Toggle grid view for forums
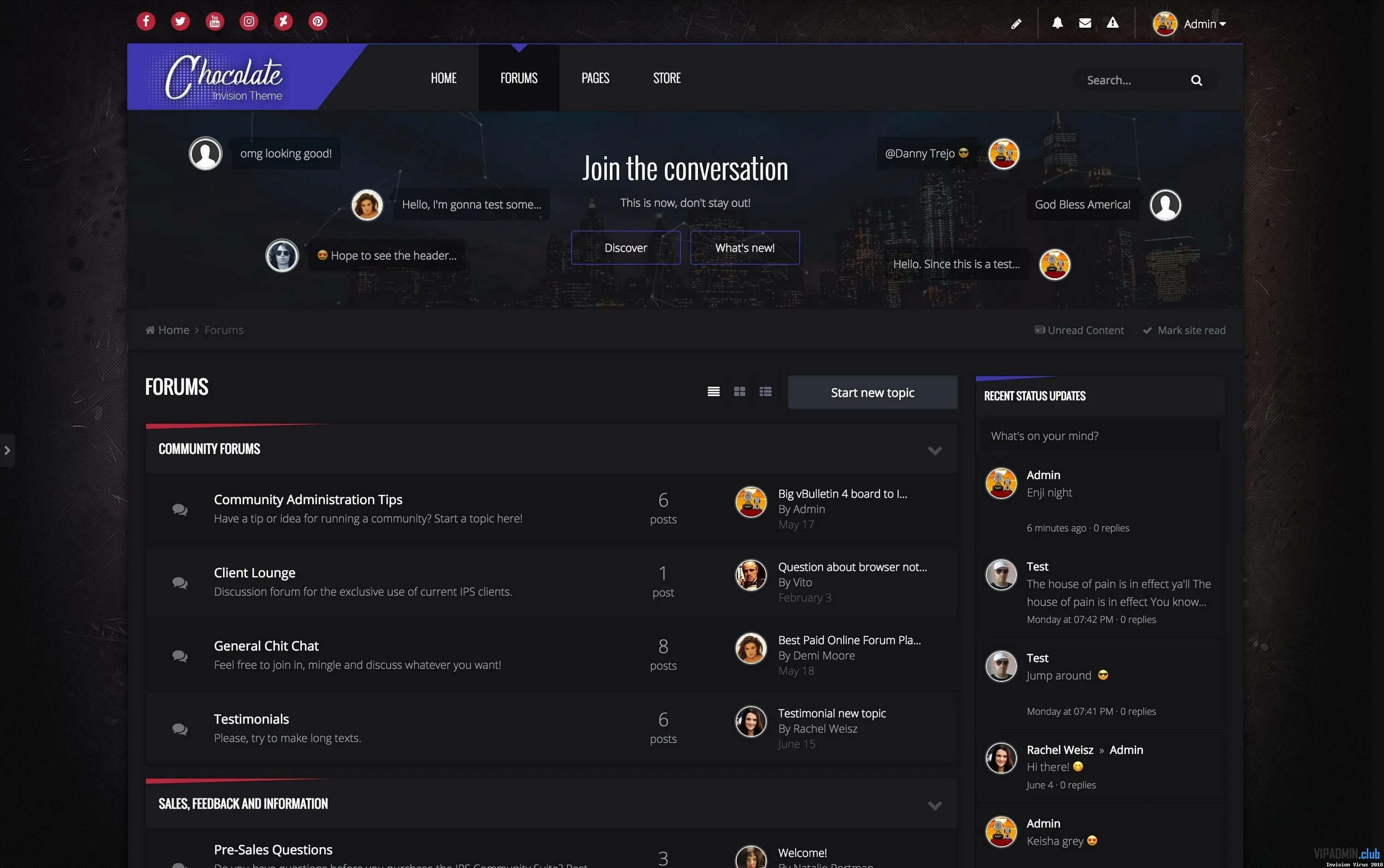This screenshot has height=868, width=1384. coord(739,391)
